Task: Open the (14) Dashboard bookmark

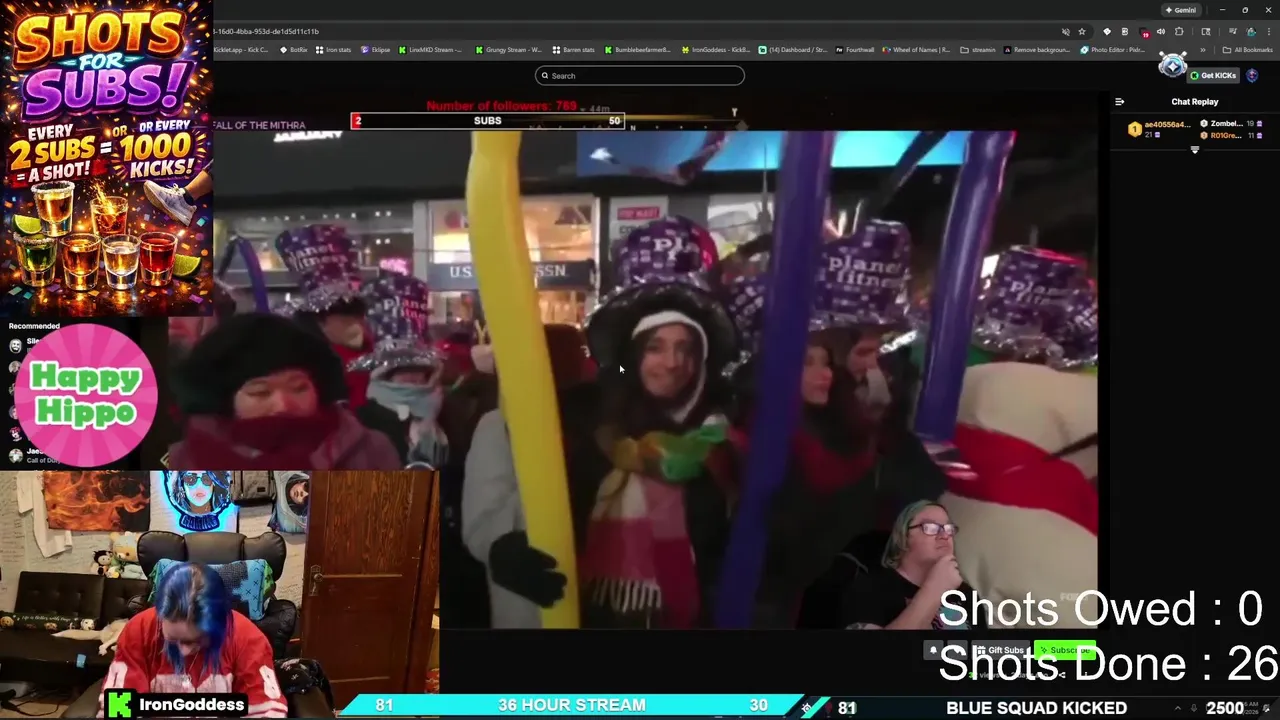Action: (x=793, y=50)
